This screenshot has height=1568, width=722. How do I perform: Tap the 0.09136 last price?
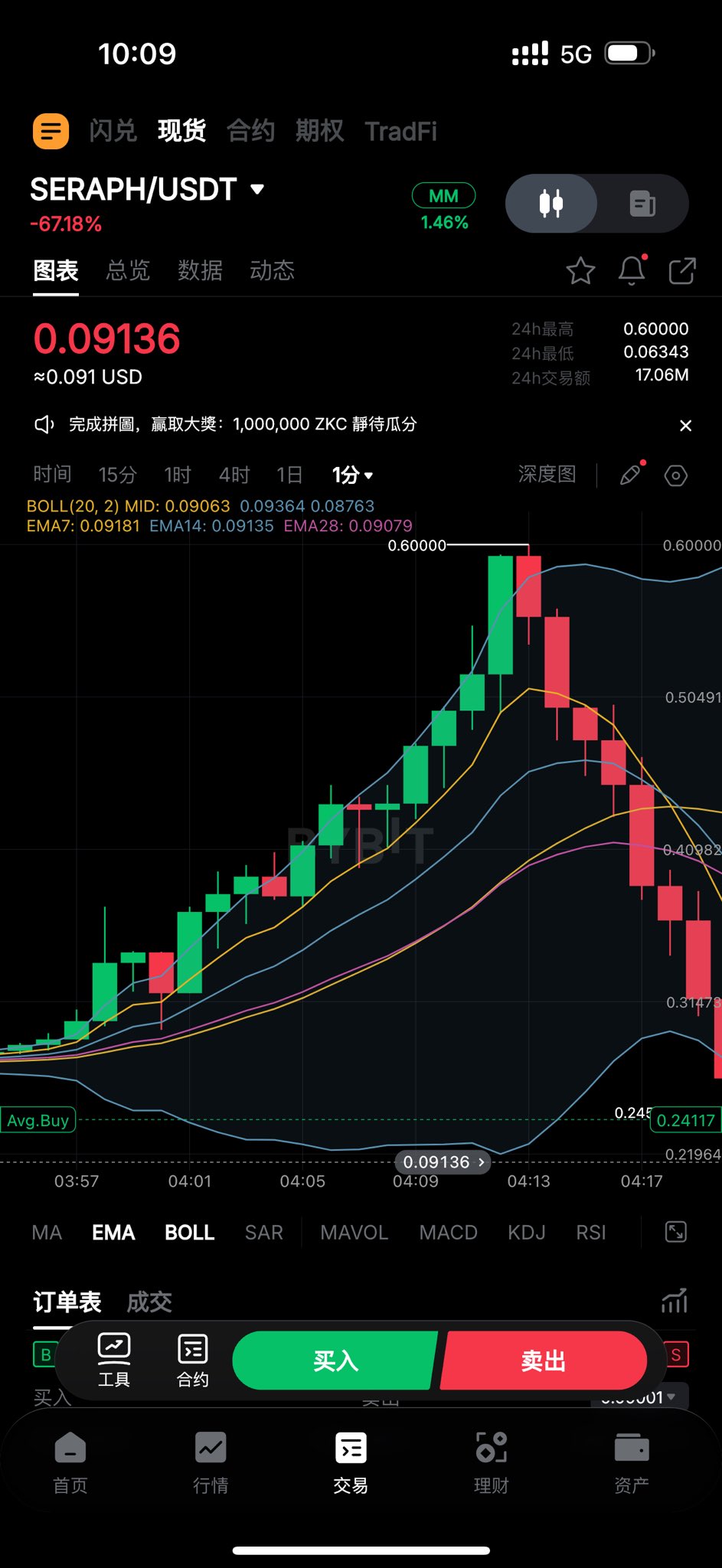(x=107, y=339)
